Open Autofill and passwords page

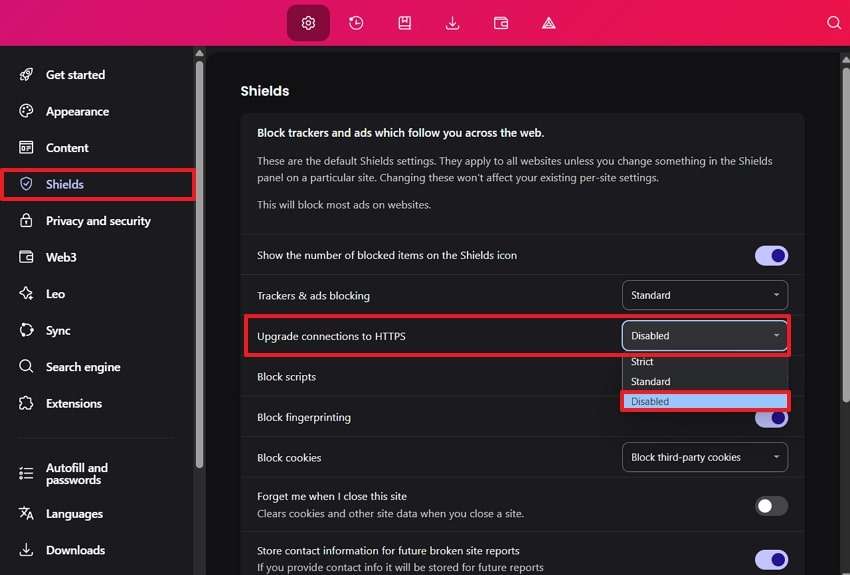pyautogui.click(x=76, y=474)
